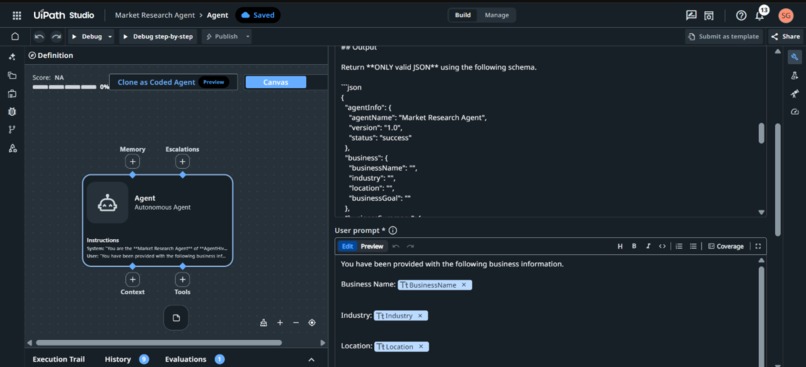Image resolution: width=806 pixels, height=367 pixels.
Task: Select the Agent node on canvas
Action: coord(157,221)
